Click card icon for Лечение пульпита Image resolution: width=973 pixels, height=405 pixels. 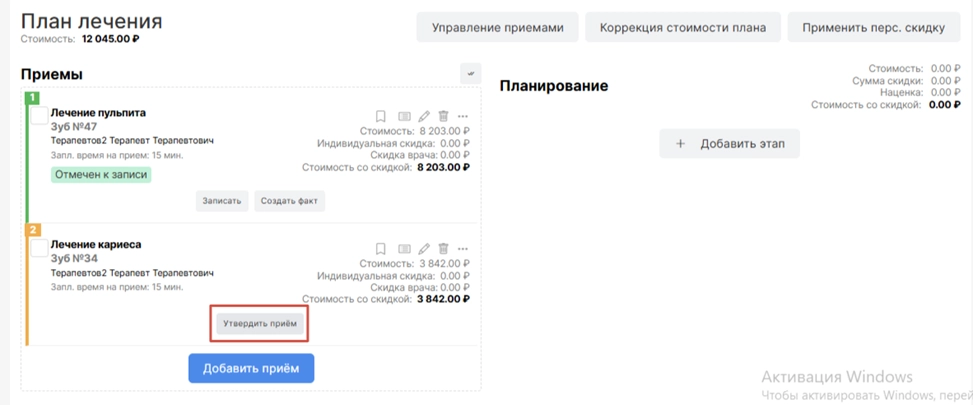click(403, 116)
